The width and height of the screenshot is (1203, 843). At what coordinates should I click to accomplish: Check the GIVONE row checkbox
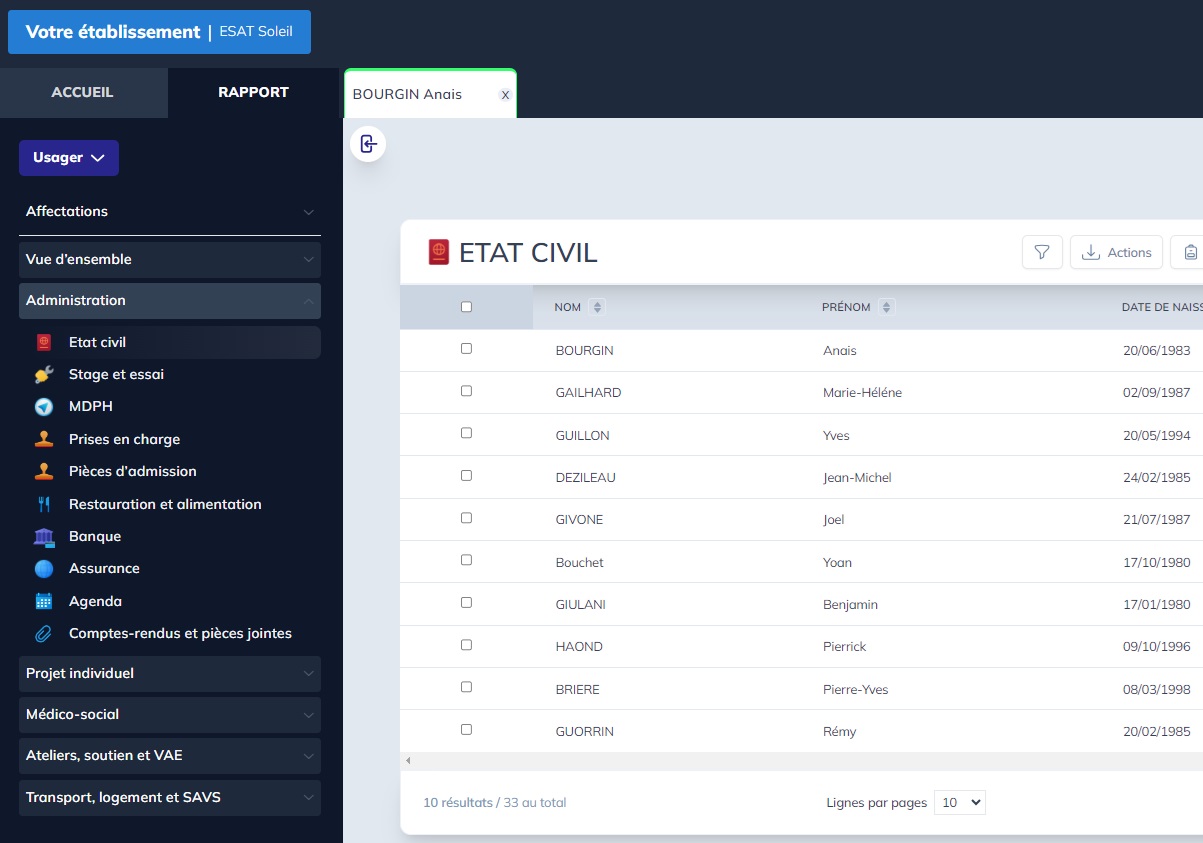pos(466,518)
